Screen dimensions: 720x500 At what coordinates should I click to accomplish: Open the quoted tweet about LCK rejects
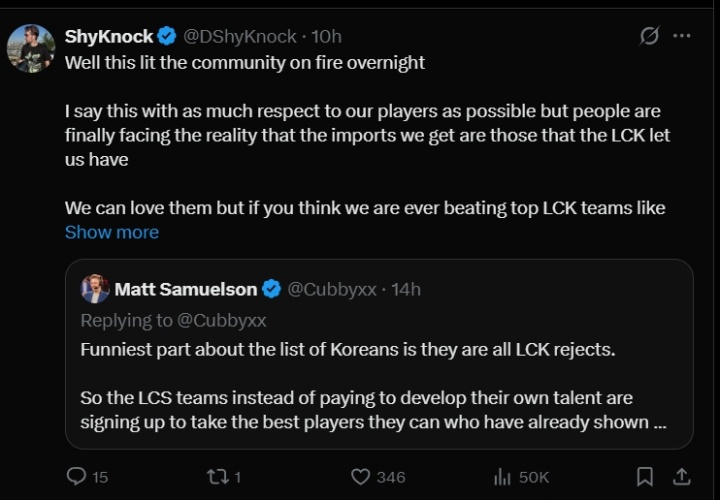(x=379, y=384)
